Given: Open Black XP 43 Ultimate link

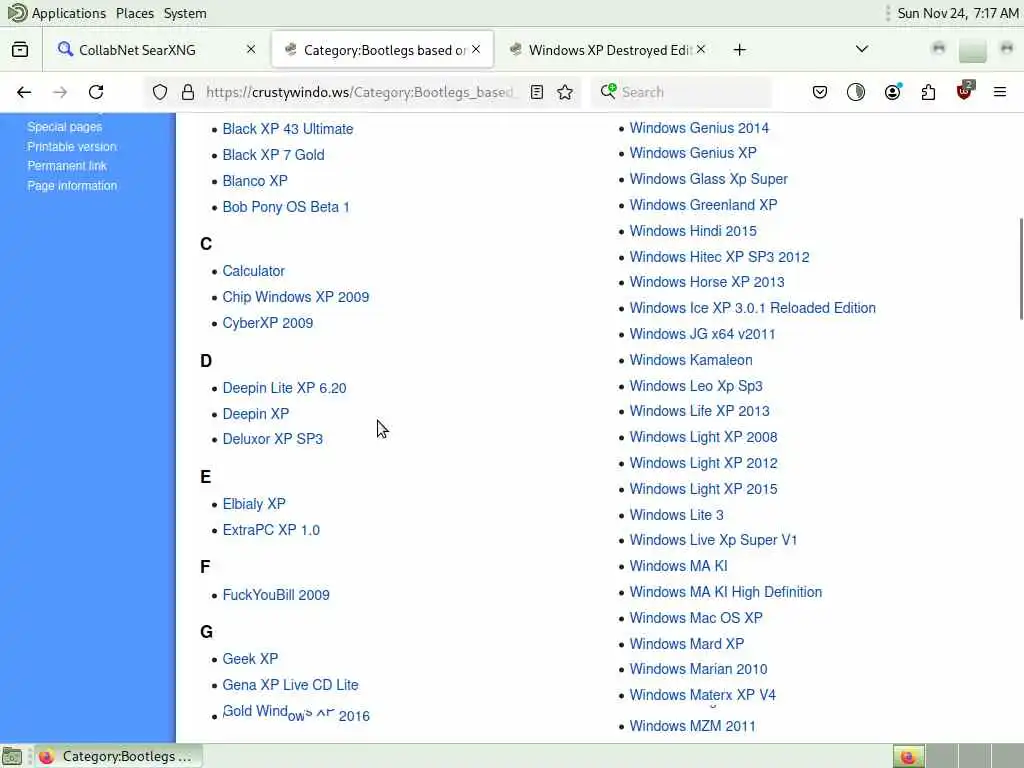Looking at the screenshot, I should click(x=287, y=129).
